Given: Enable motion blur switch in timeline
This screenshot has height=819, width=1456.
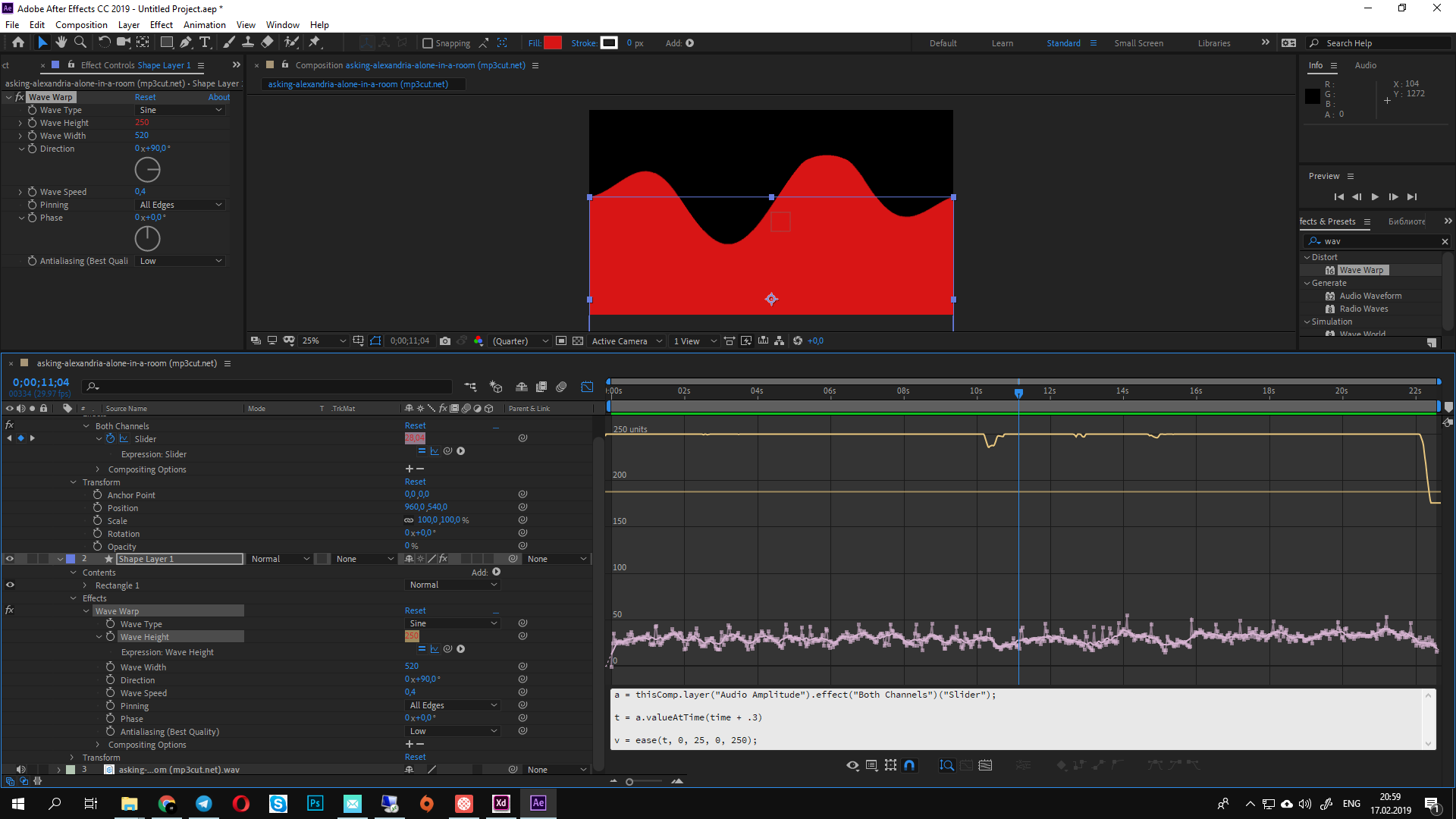Looking at the screenshot, I should pyautogui.click(x=561, y=387).
